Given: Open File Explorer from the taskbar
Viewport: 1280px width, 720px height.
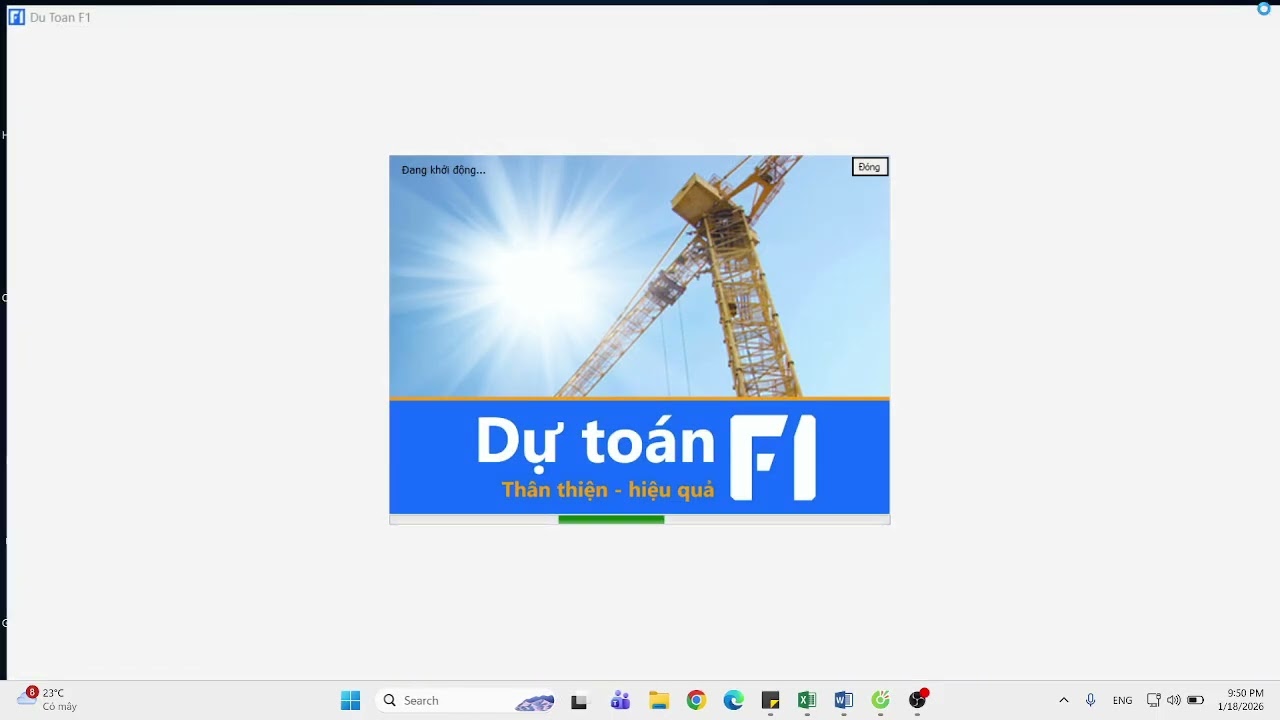Looking at the screenshot, I should click(x=658, y=700).
